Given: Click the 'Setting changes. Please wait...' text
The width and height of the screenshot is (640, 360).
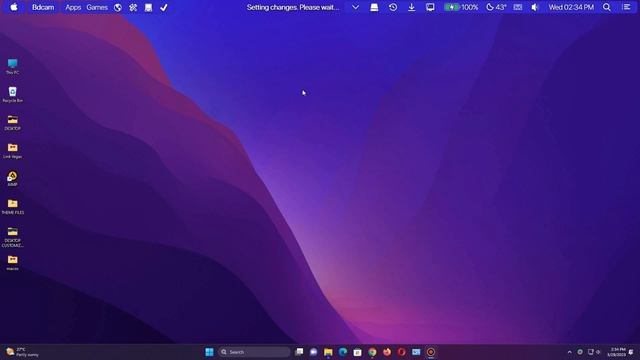Looking at the screenshot, I should (293, 7).
